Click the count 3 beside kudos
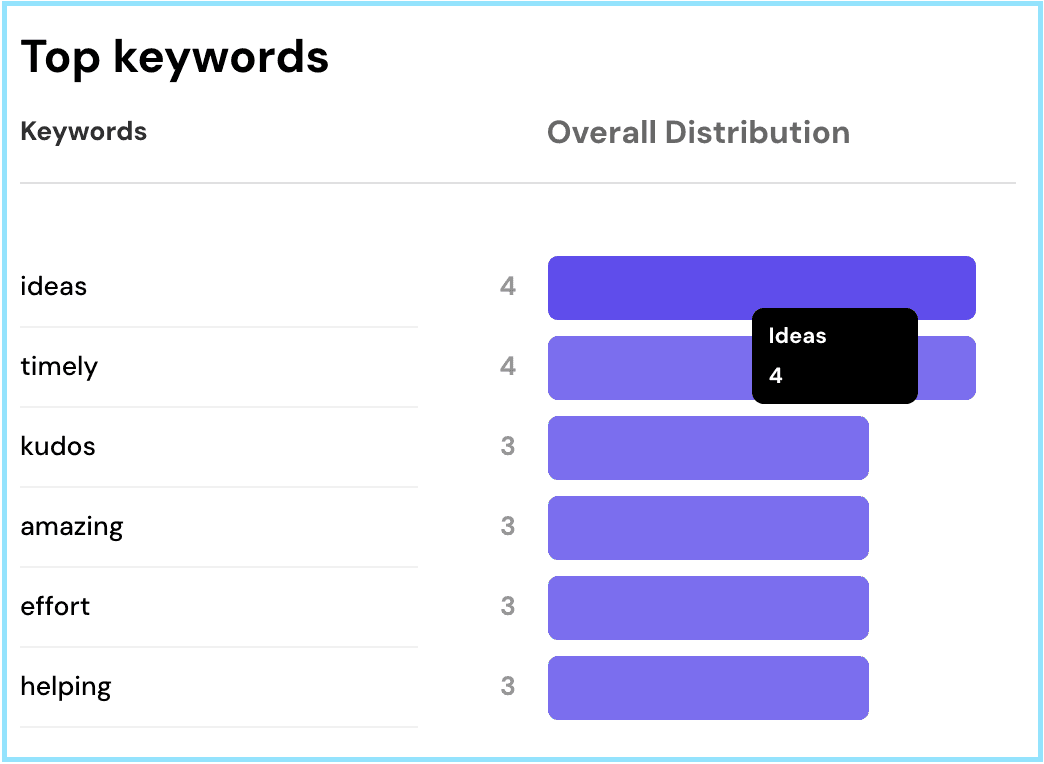Screen dimensions: 1044x764 (x=508, y=447)
